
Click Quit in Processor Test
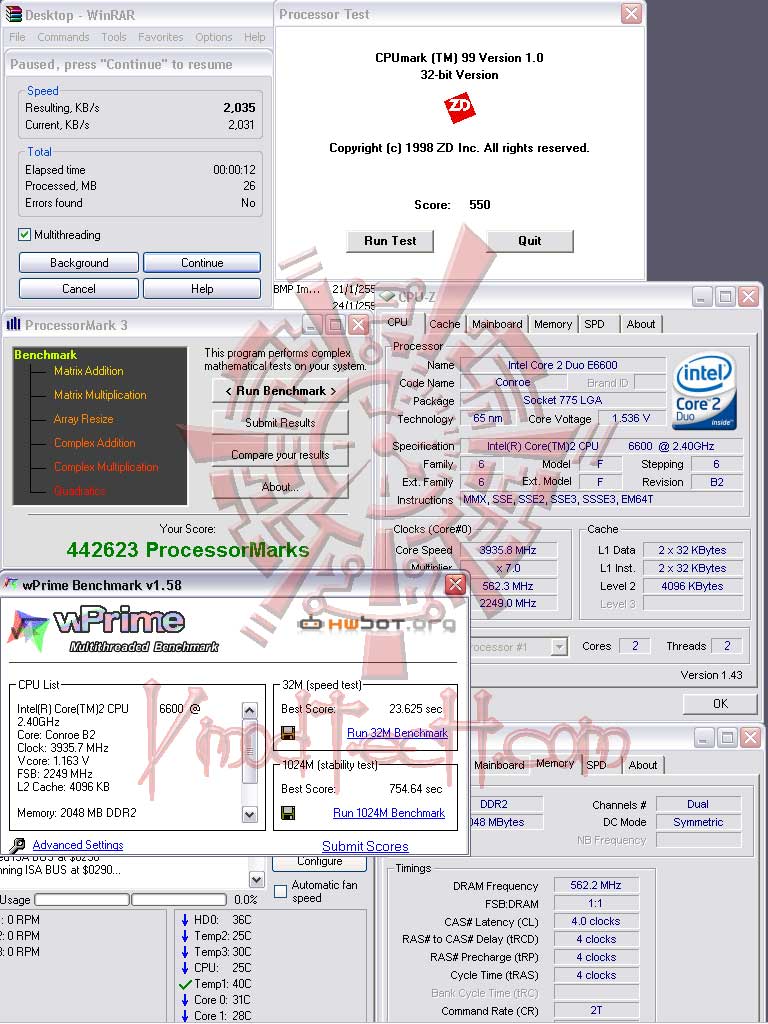[x=530, y=240]
